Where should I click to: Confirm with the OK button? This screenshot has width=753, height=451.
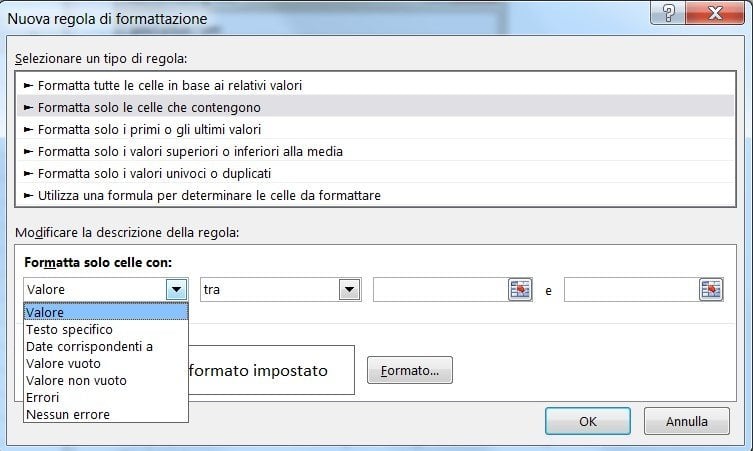[x=588, y=421]
